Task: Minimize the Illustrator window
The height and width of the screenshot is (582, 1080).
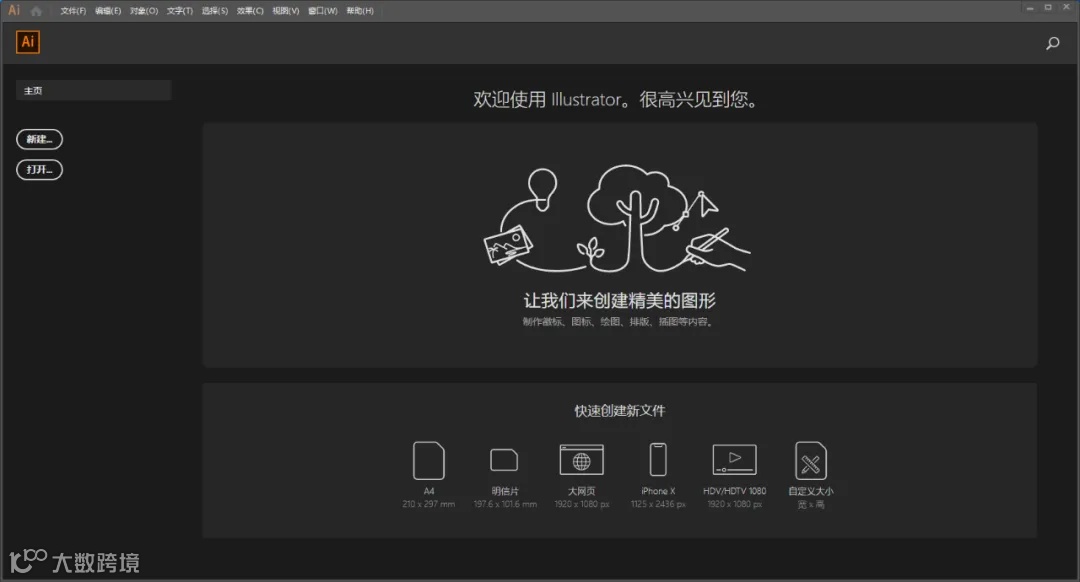Action: (1030, 8)
